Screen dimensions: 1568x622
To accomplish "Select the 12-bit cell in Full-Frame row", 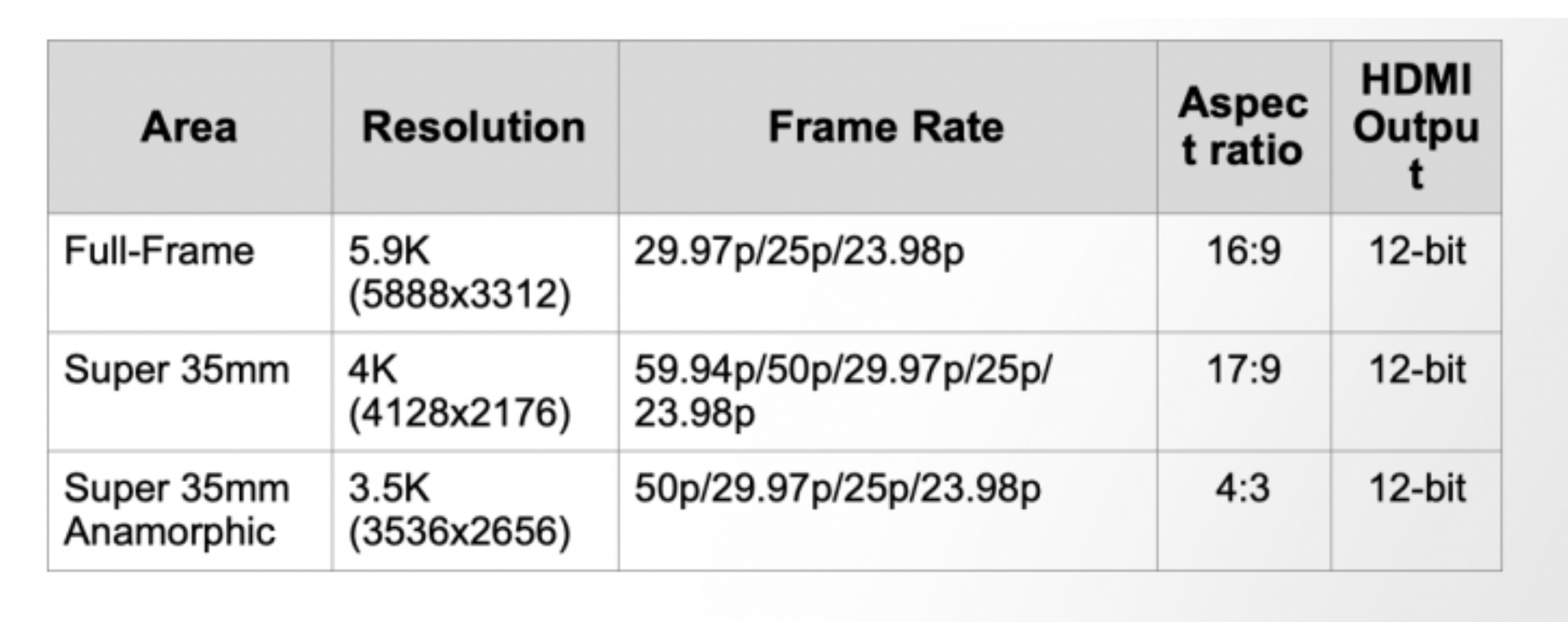I will tap(1416, 251).
